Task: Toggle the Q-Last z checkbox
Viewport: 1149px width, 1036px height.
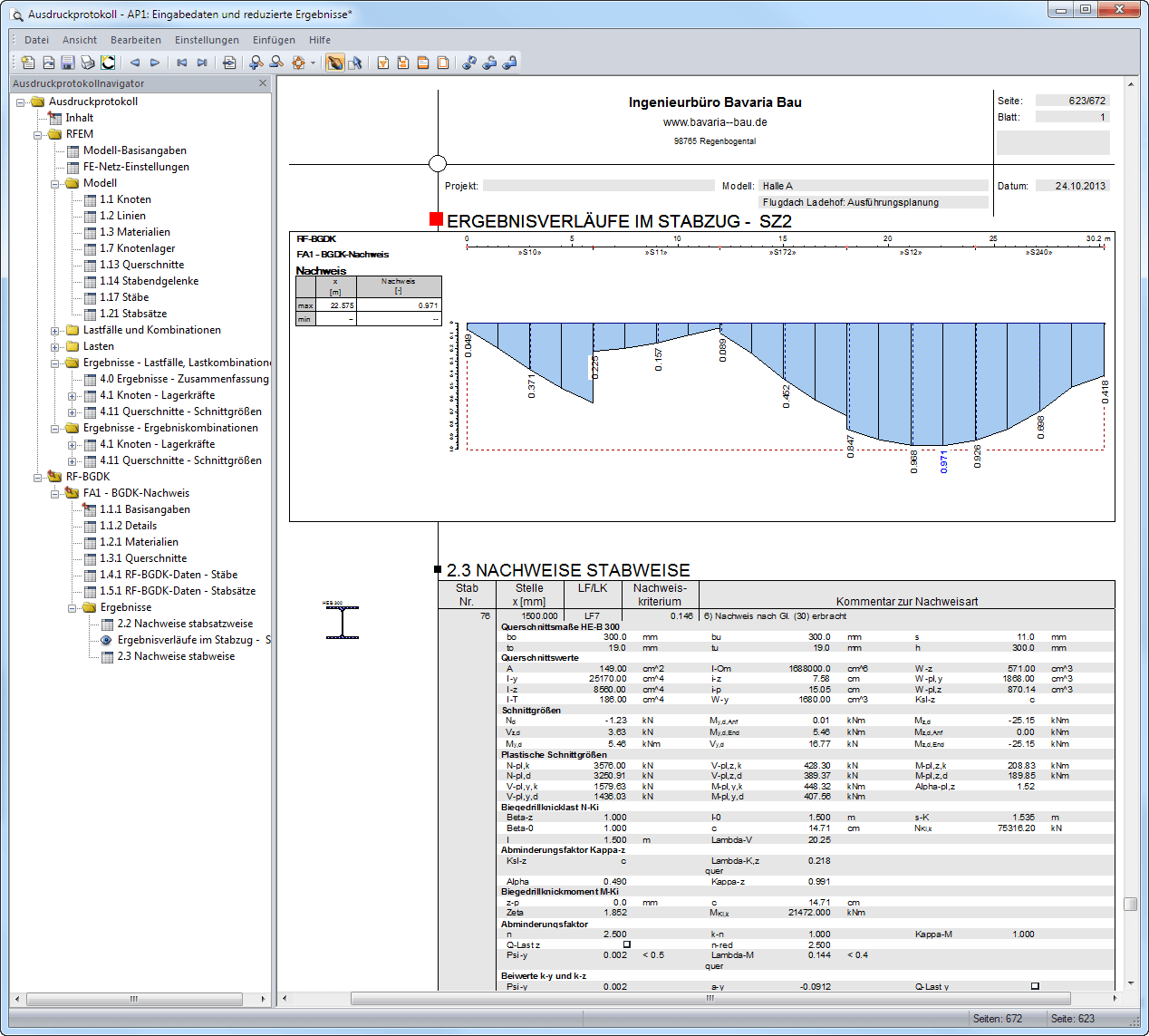Action: click(x=626, y=944)
